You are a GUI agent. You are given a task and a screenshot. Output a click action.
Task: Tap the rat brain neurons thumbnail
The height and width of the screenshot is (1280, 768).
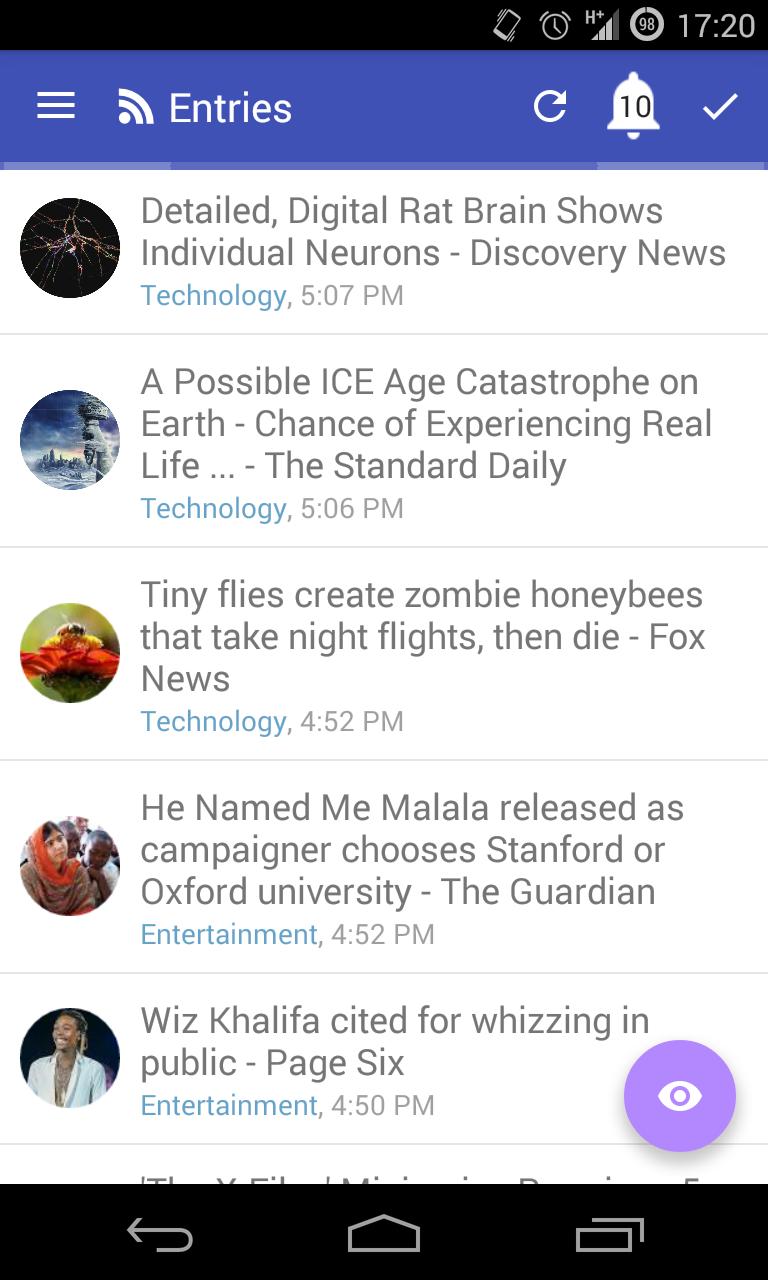pos(70,248)
